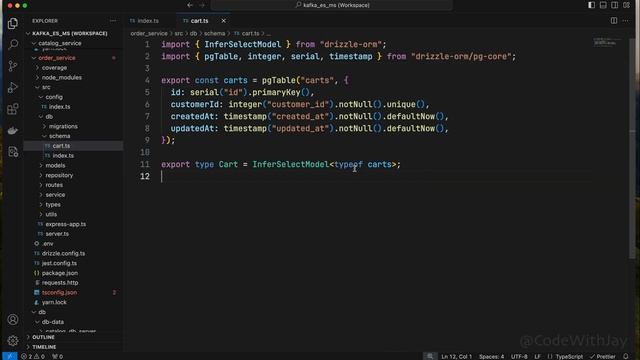The width and height of the screenshot is (640, 360).
Task: Click Ln 12, Col 1 status entry
Action: pos(456,356)
